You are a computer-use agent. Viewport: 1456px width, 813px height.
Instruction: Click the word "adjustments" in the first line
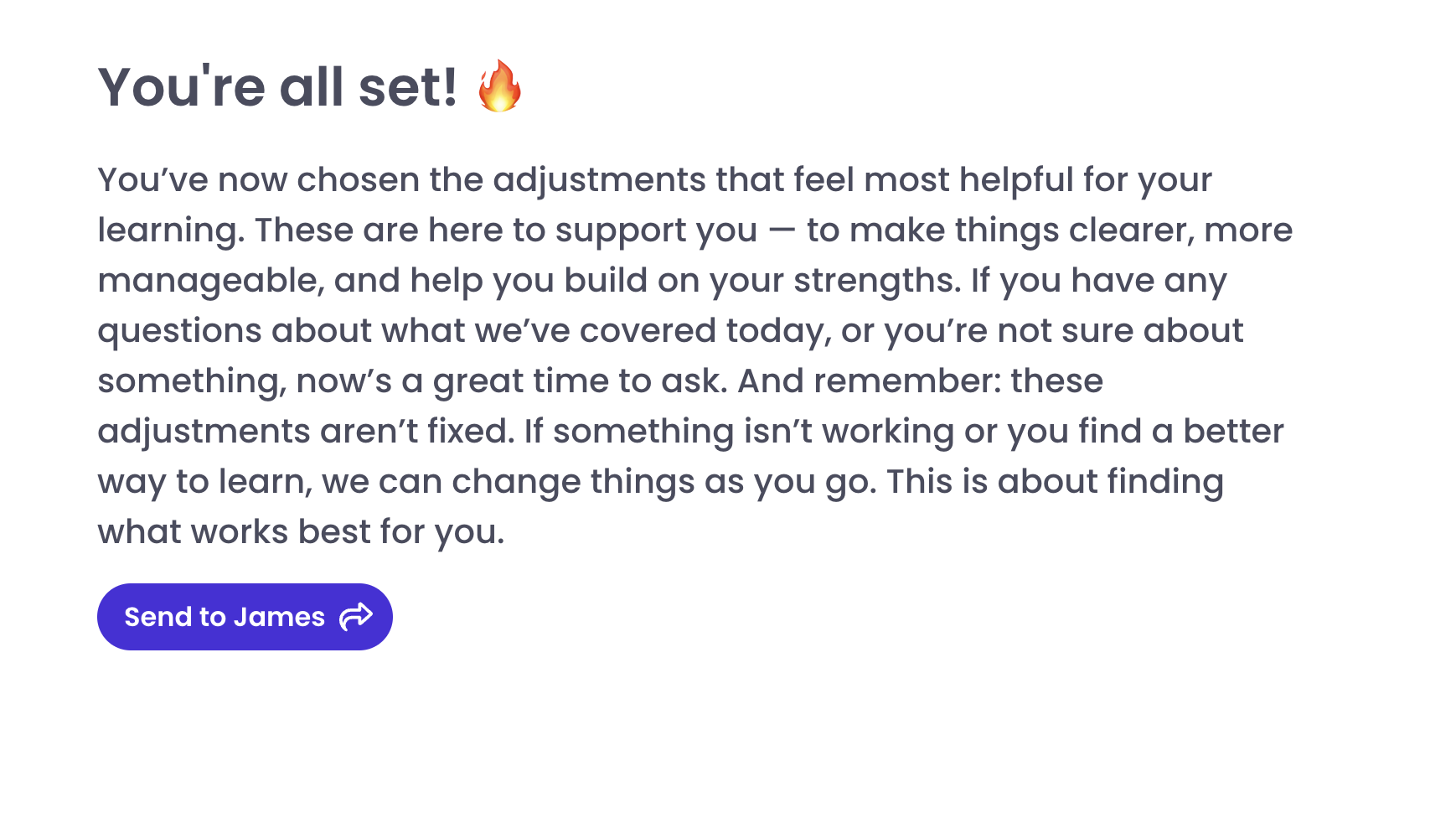599,180
